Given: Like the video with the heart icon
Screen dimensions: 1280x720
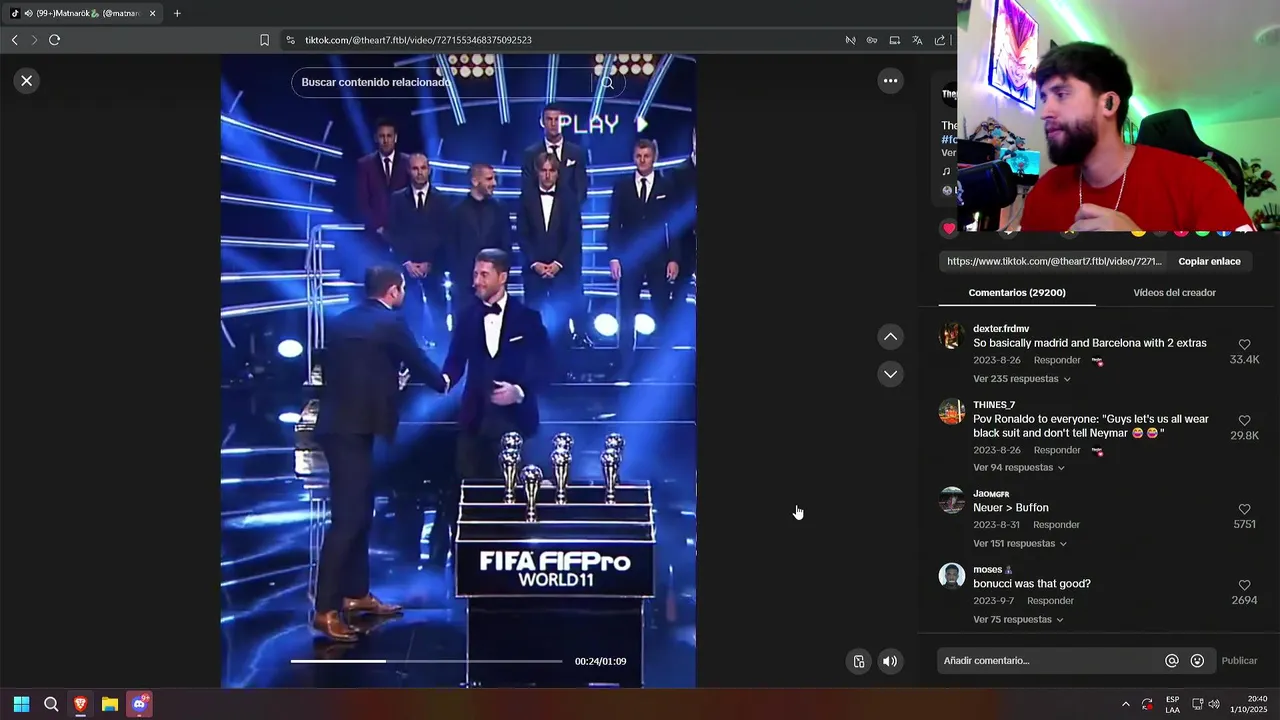Looking at the screenshot, I should pos(949,228).
